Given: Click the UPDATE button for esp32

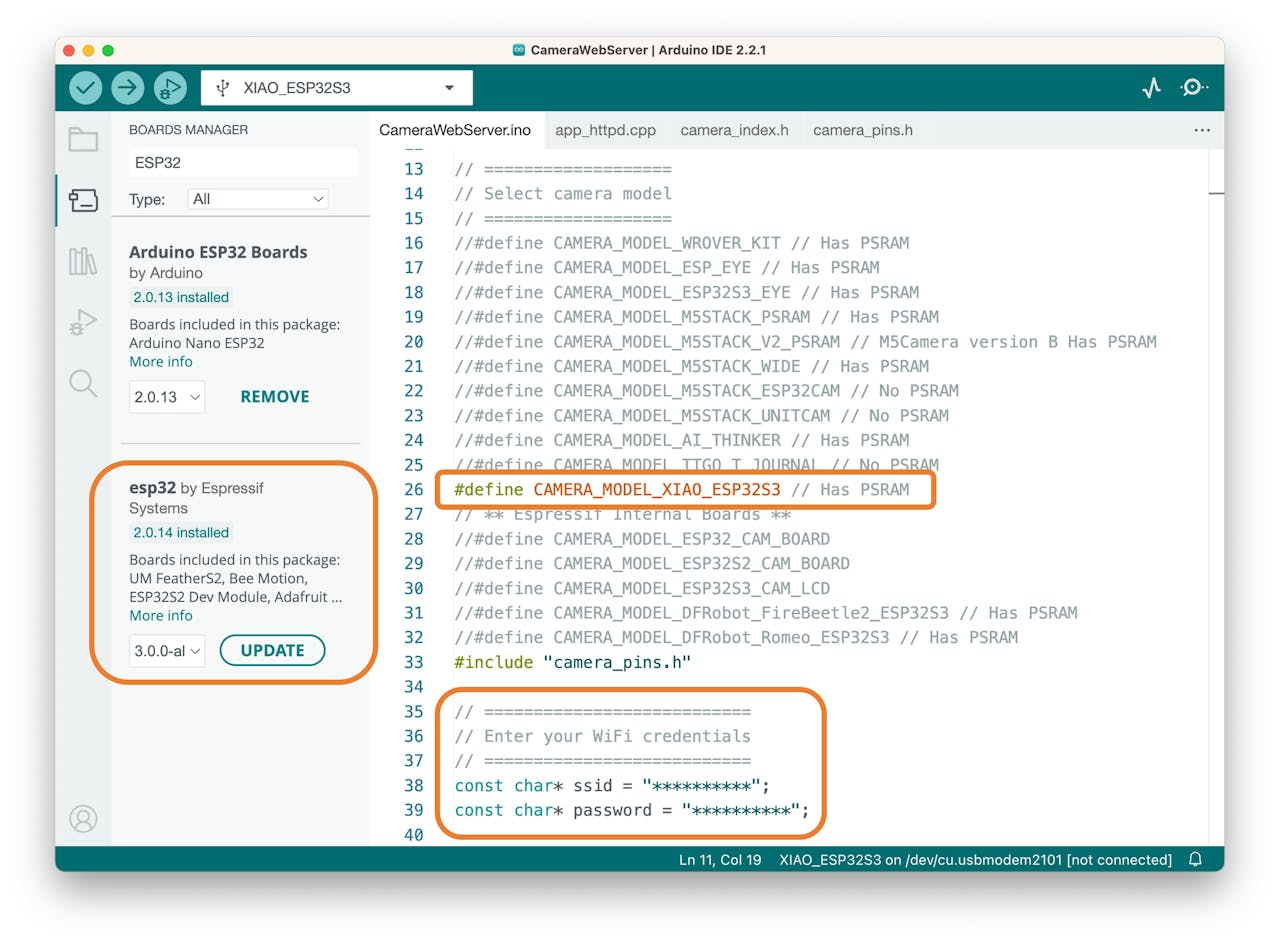Looking at the screenshot, I should (272, 650).
